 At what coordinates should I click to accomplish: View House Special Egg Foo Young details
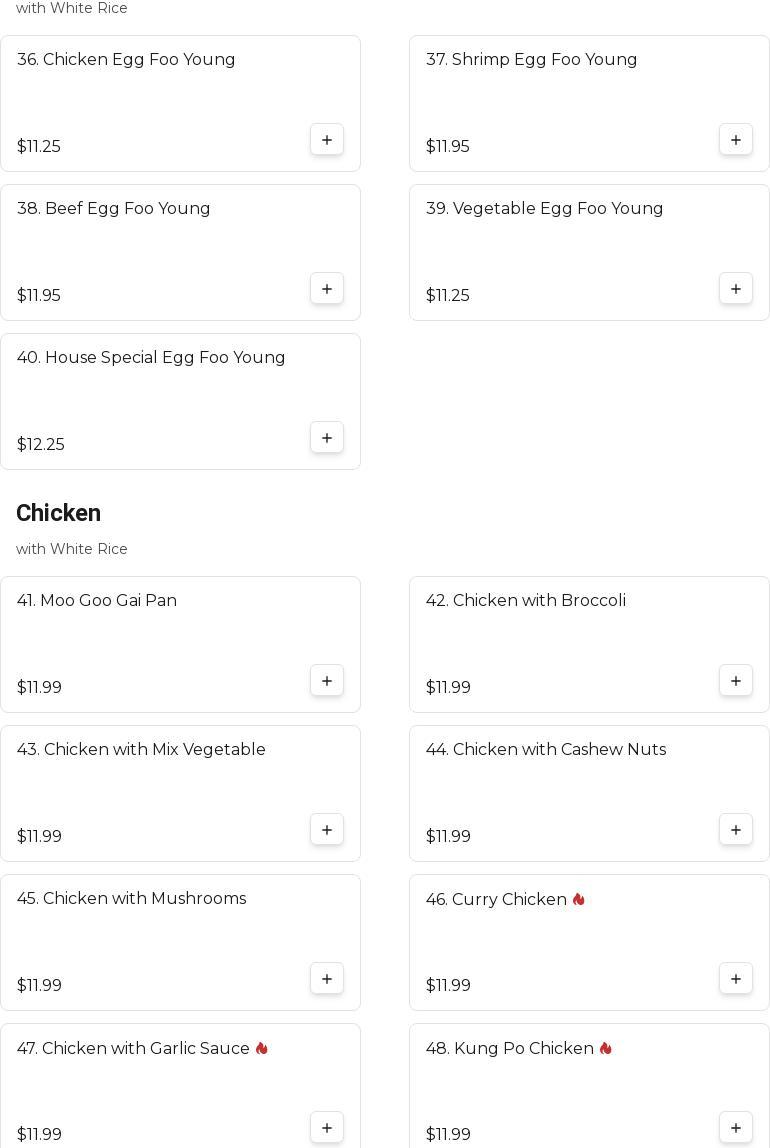tap(151, 357)
